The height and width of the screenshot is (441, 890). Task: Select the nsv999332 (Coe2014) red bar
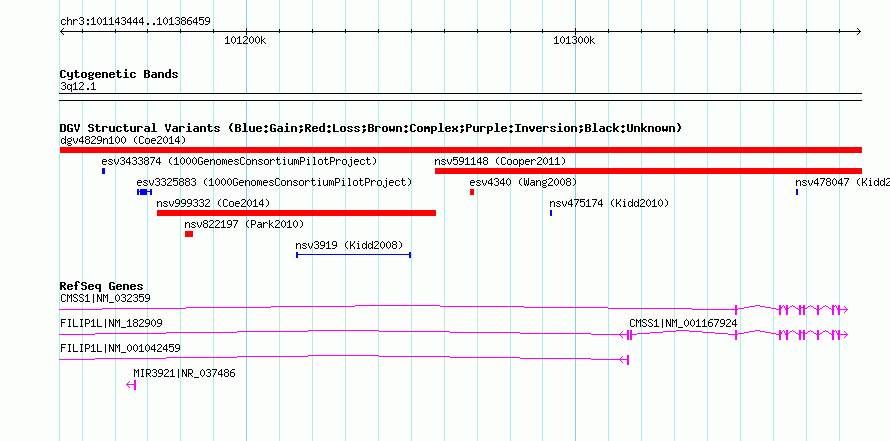click(x=296, y=213)
